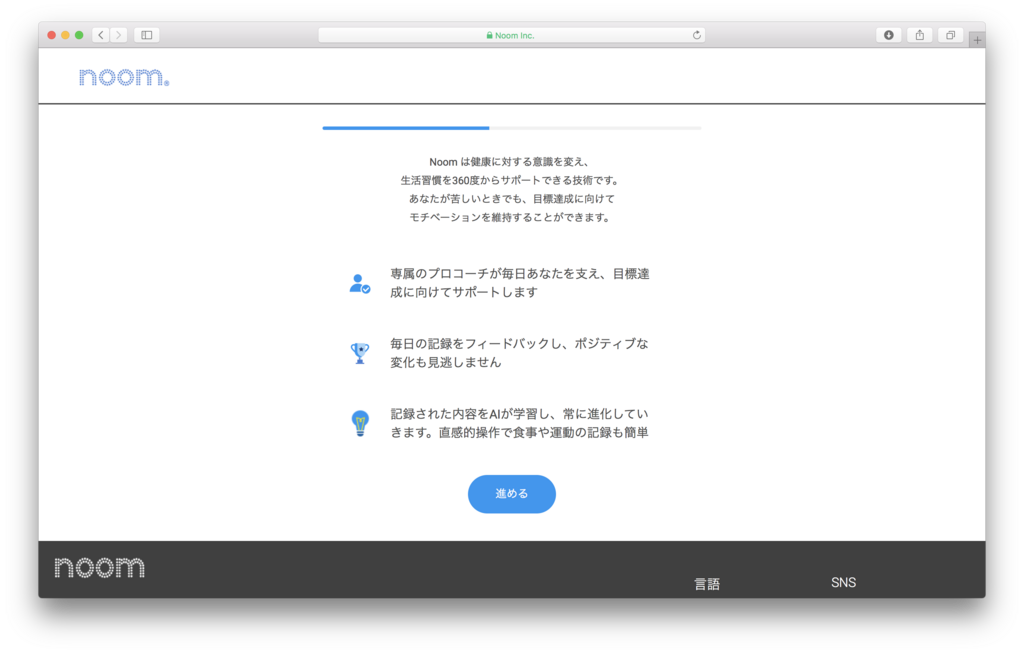Image resolution: width=1024 pixels, height=653 pixels.
Task: Click the coach person icon with checkmark
Action: coord(359,283)
